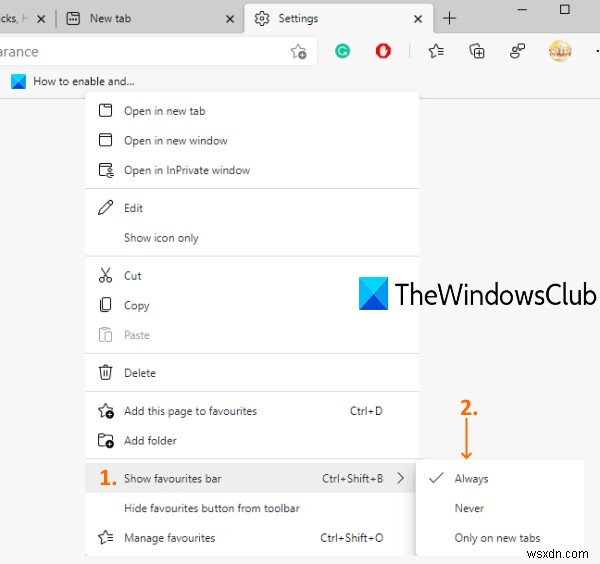Maximize the browser window
Image resolution: width=600 pixels, height=564 pixels.
coord(565,10)
